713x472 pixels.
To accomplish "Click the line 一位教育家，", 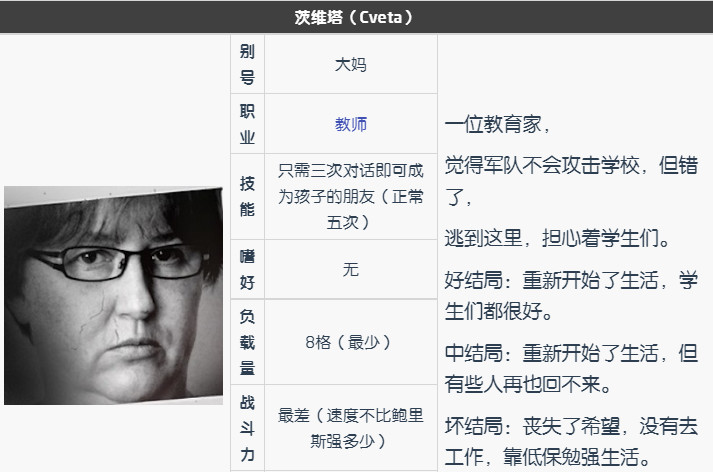I will 498,124.
